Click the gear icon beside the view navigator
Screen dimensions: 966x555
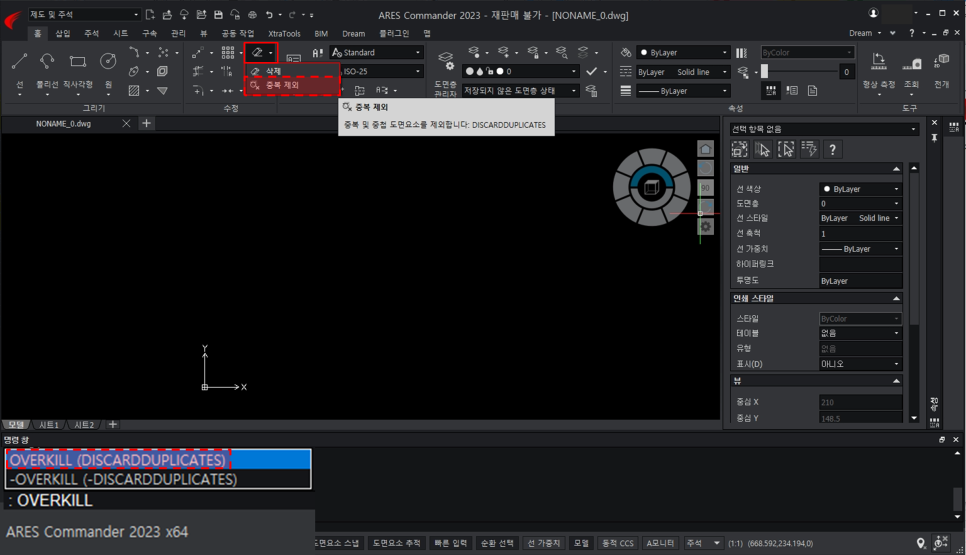705,227
